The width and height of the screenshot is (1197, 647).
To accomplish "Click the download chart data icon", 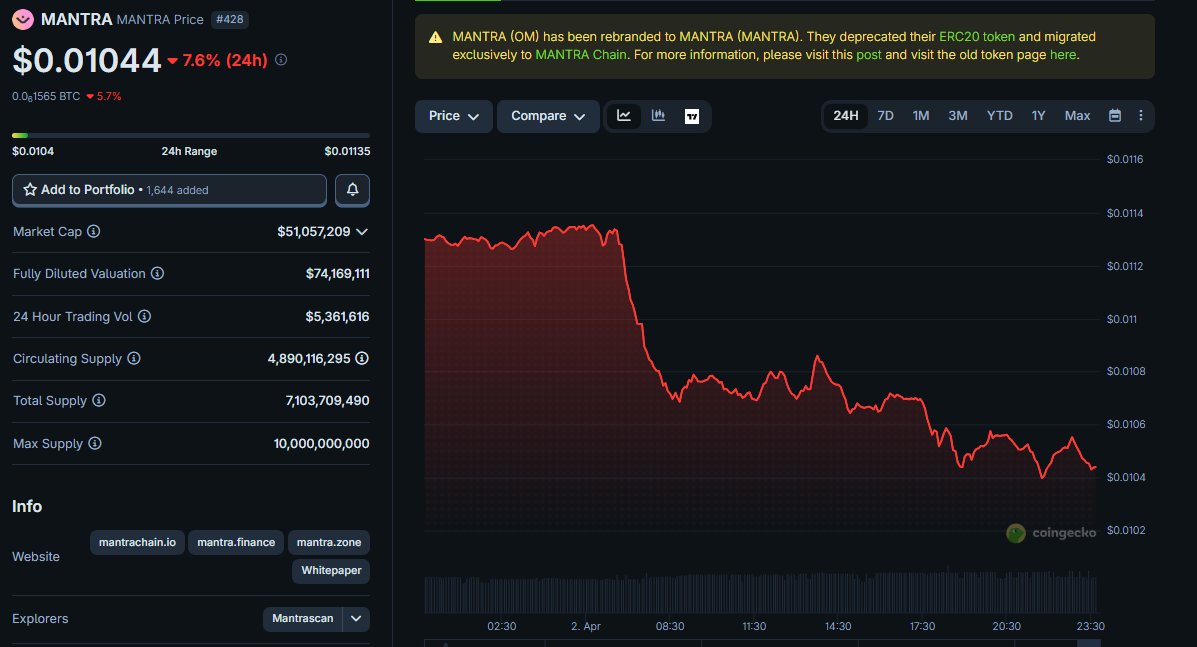I will 1140,116.
